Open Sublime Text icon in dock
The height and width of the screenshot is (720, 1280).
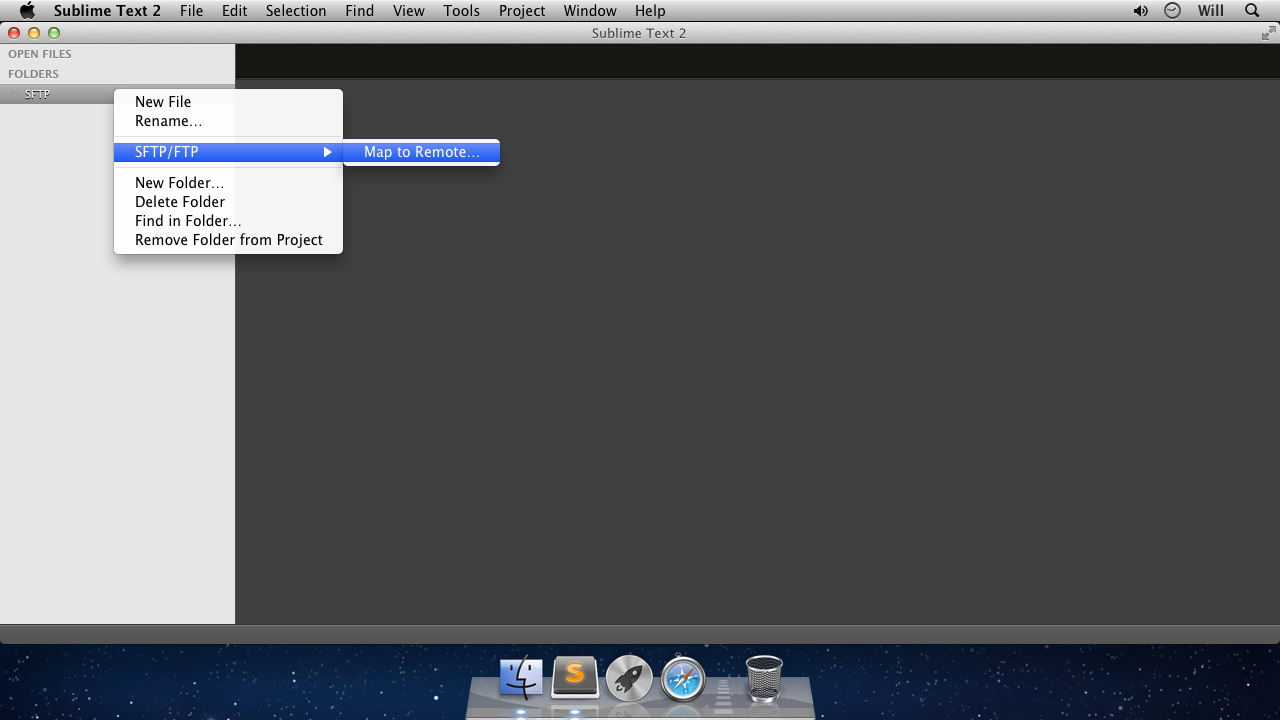tap(575, 678)
